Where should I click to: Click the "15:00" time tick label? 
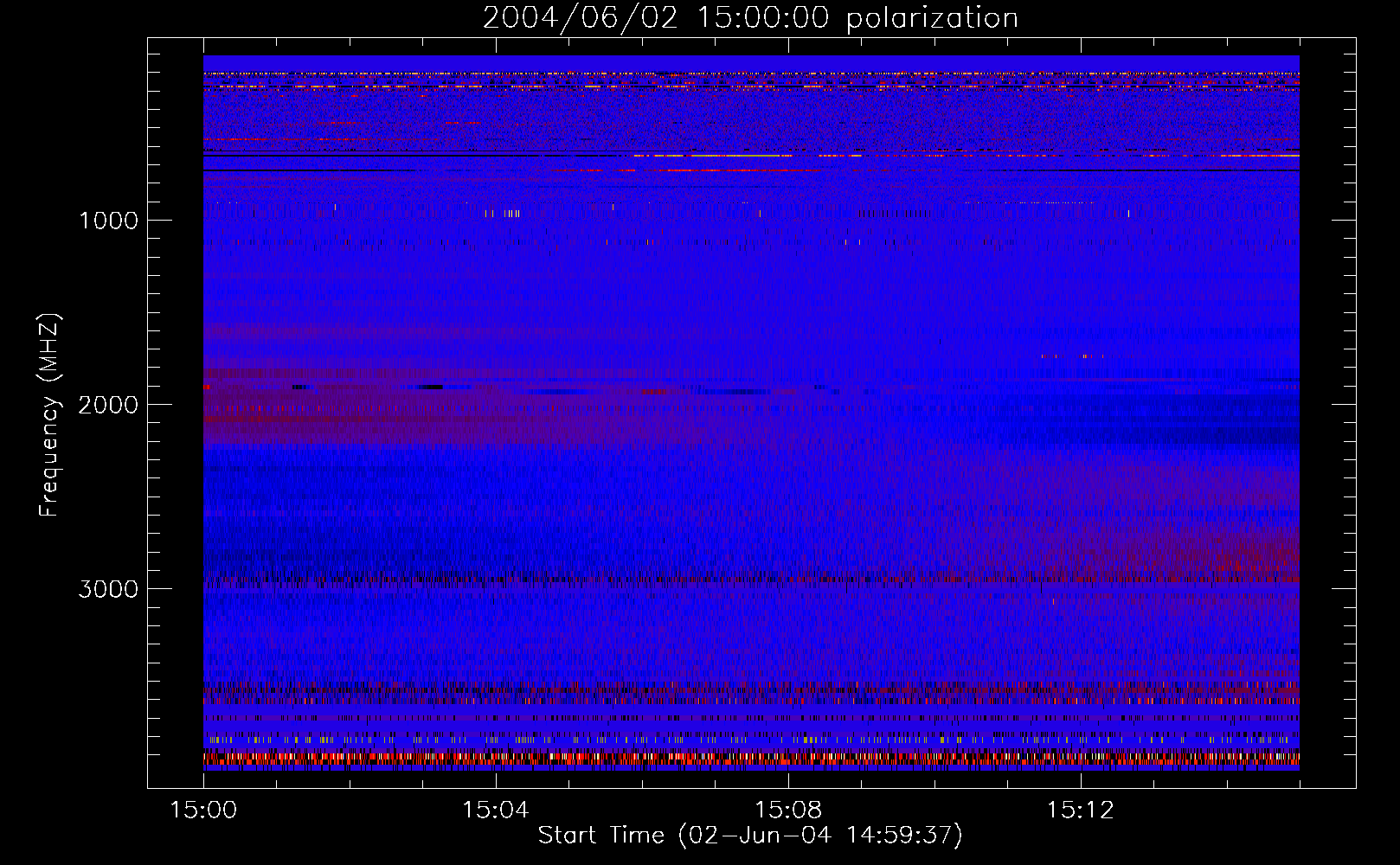203,811
